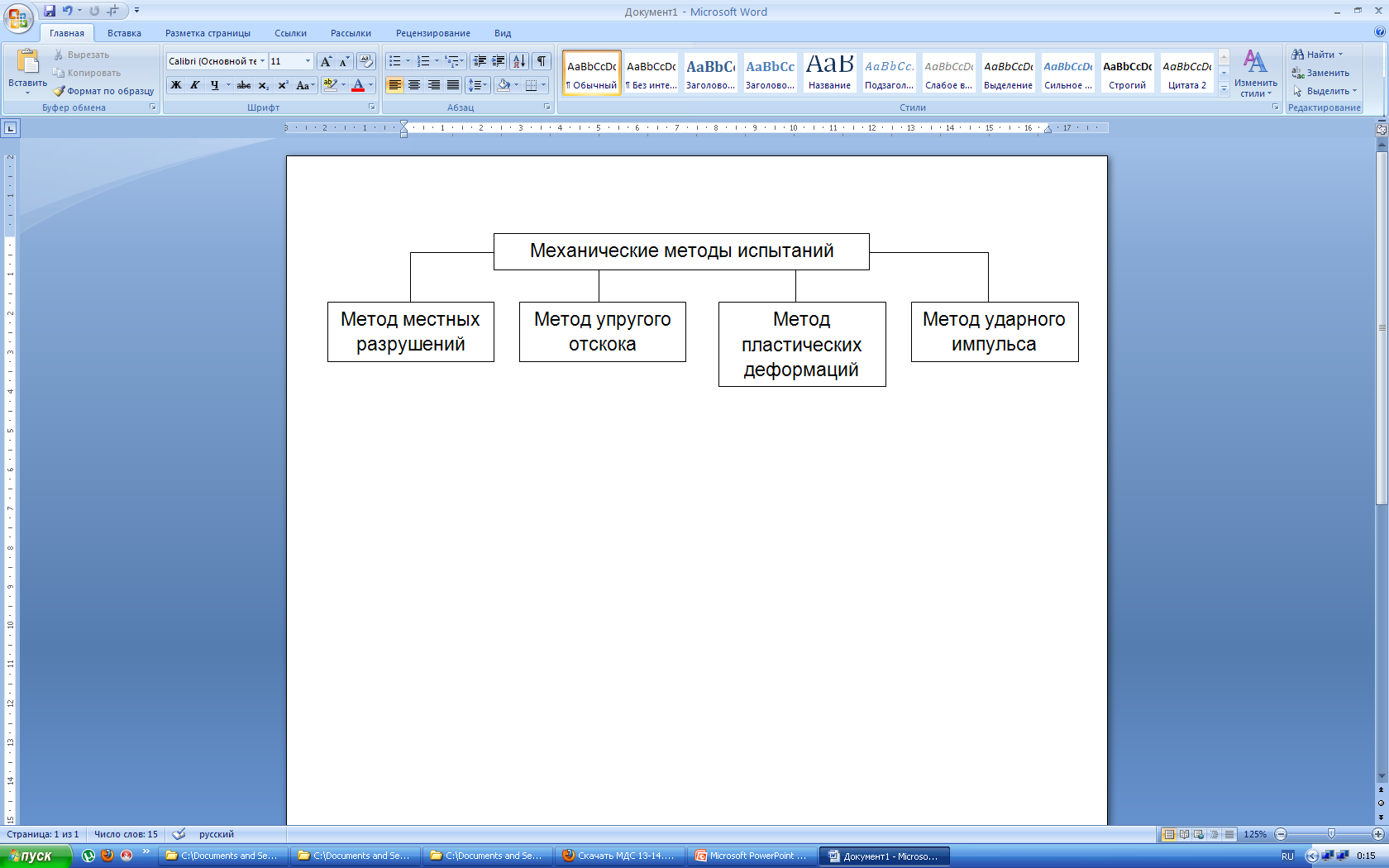
Task: Toggle italic (К) formatting
Action: click(x=195, y=85)
